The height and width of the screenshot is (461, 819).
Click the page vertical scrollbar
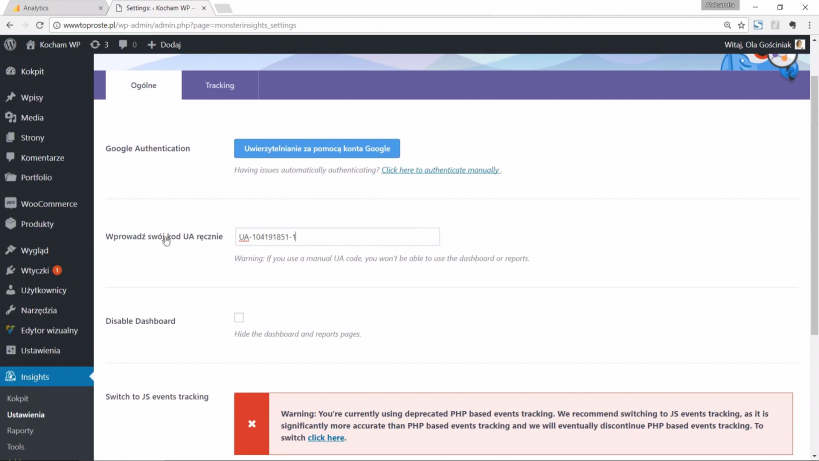814,205
